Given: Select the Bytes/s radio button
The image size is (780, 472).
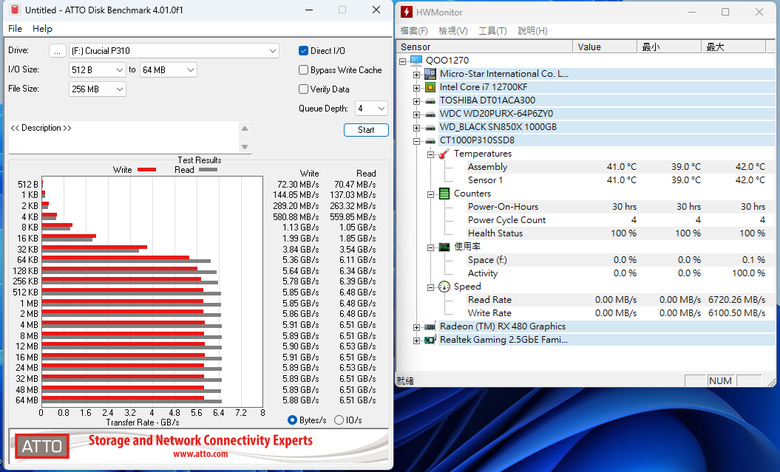Looking at the screenshot, I should pyautogui.click(x=292, y=420).
